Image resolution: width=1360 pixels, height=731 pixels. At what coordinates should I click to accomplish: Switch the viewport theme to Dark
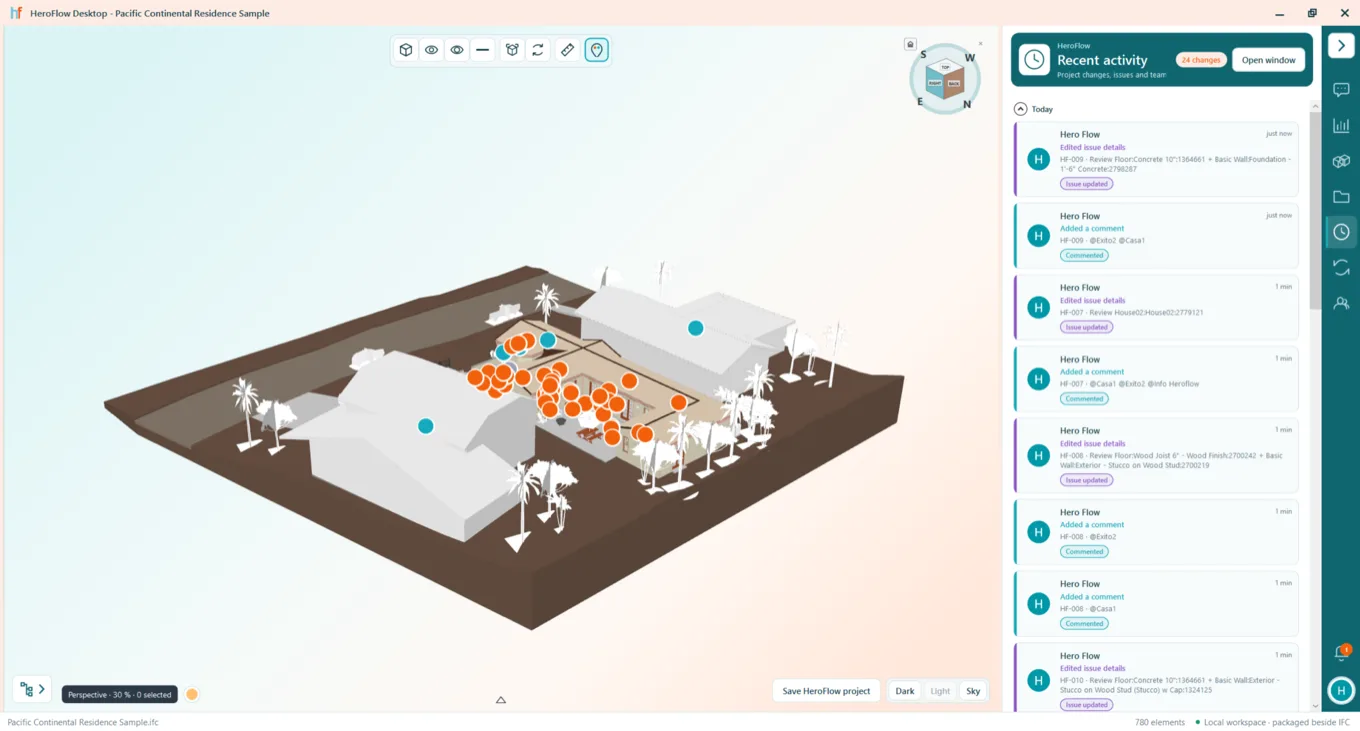tap(905, 691)
